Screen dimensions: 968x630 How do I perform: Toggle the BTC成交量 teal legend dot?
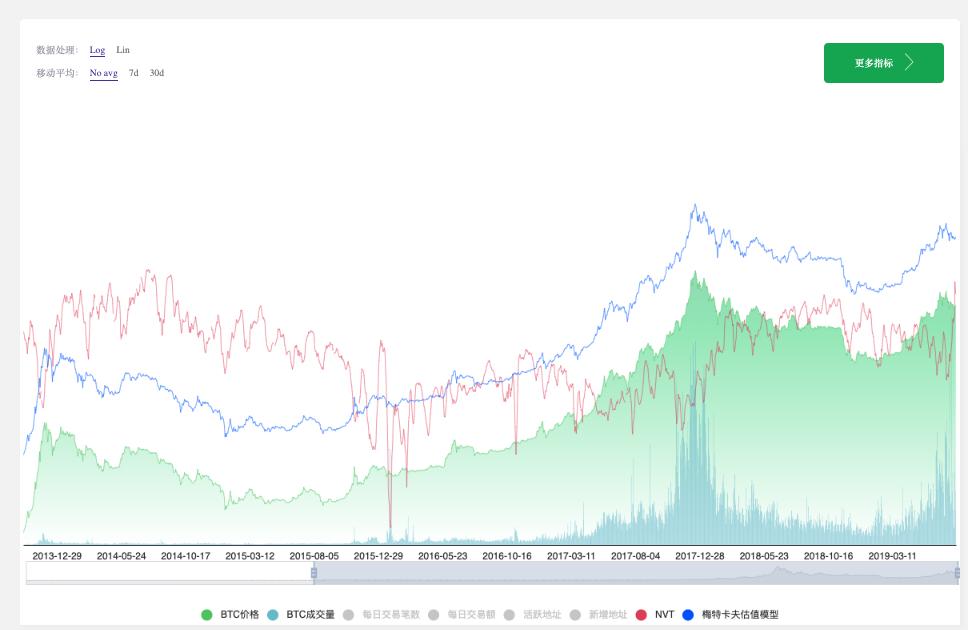273,615
